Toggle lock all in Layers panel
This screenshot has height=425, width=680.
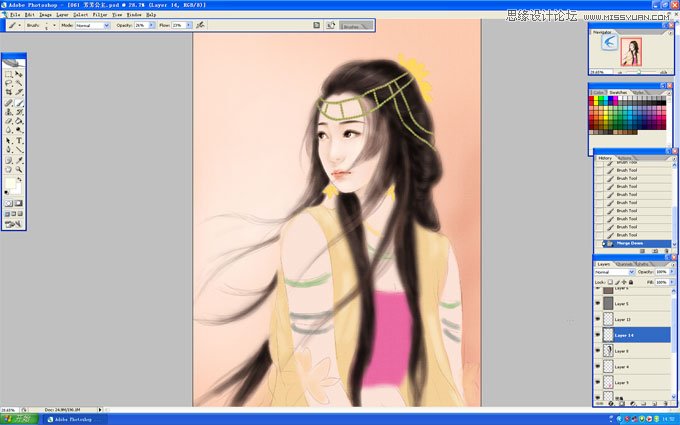631,282
